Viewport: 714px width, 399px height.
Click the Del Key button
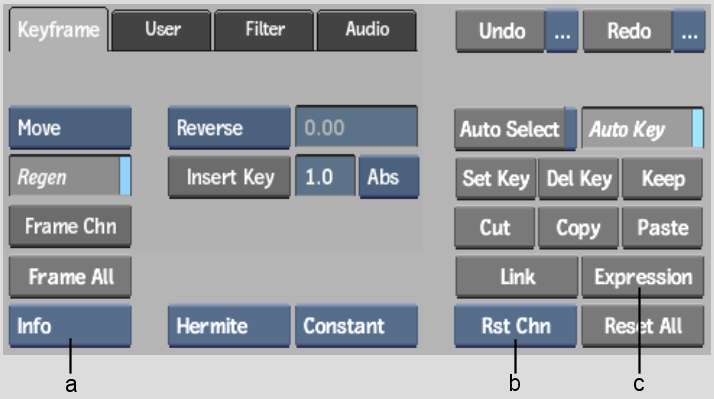578,179
